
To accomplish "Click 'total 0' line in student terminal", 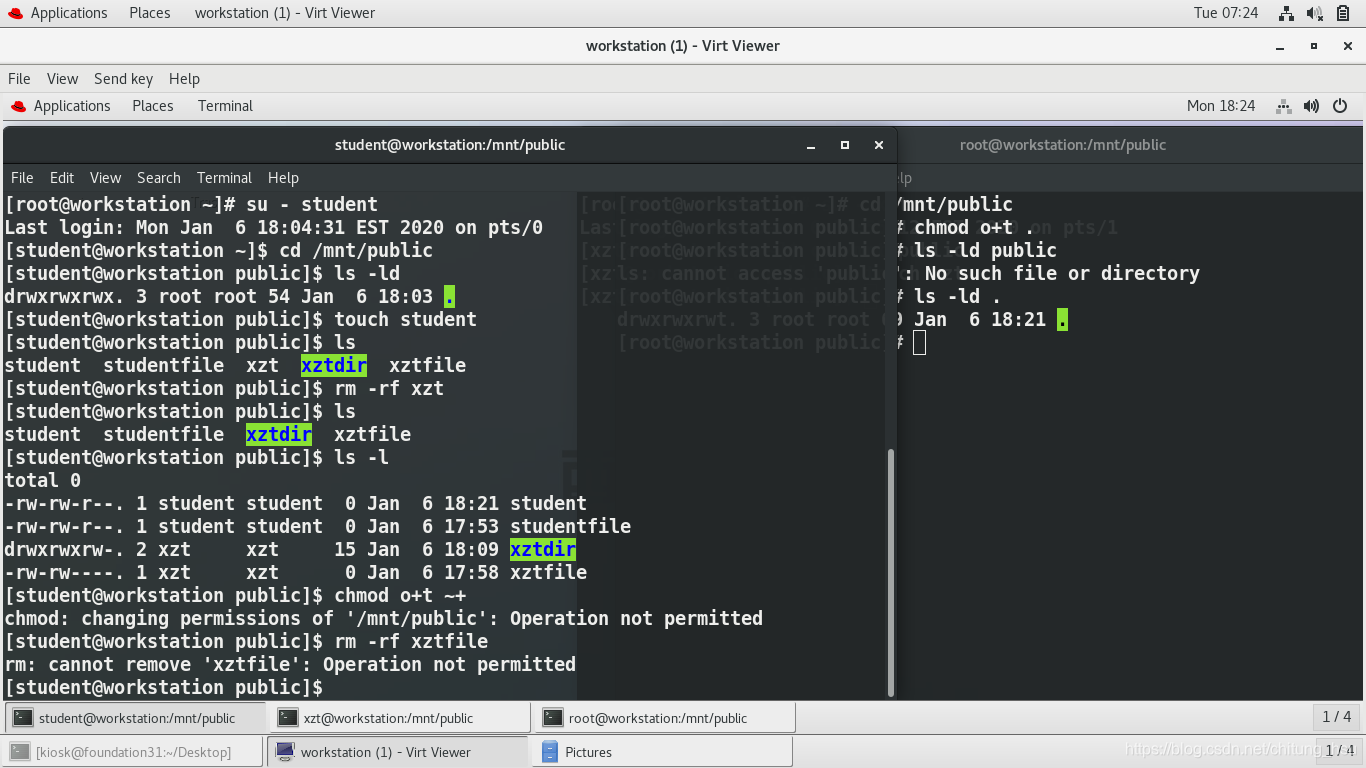I will 43,480.
